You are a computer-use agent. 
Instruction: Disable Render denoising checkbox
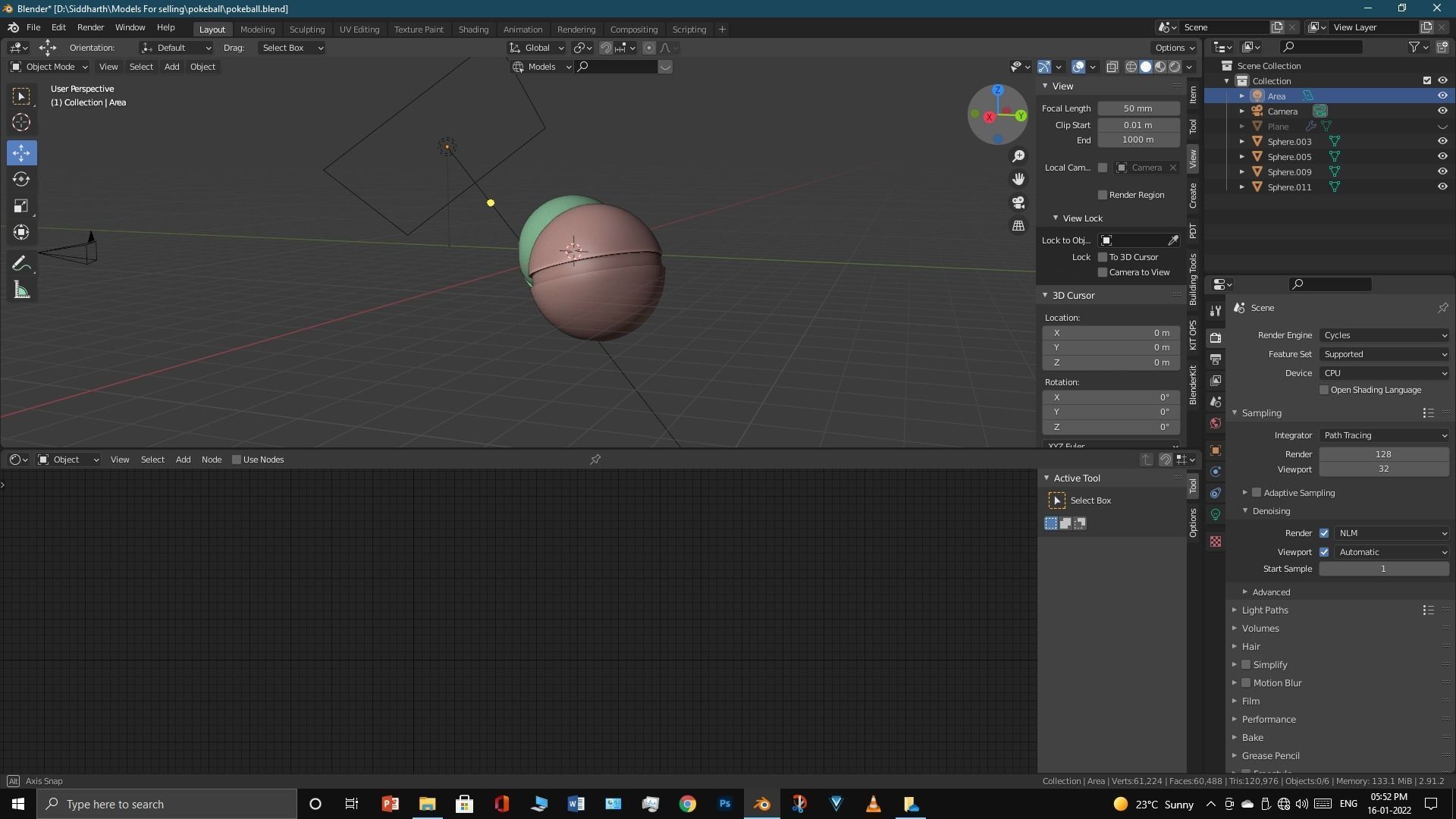pos(1324,533)
